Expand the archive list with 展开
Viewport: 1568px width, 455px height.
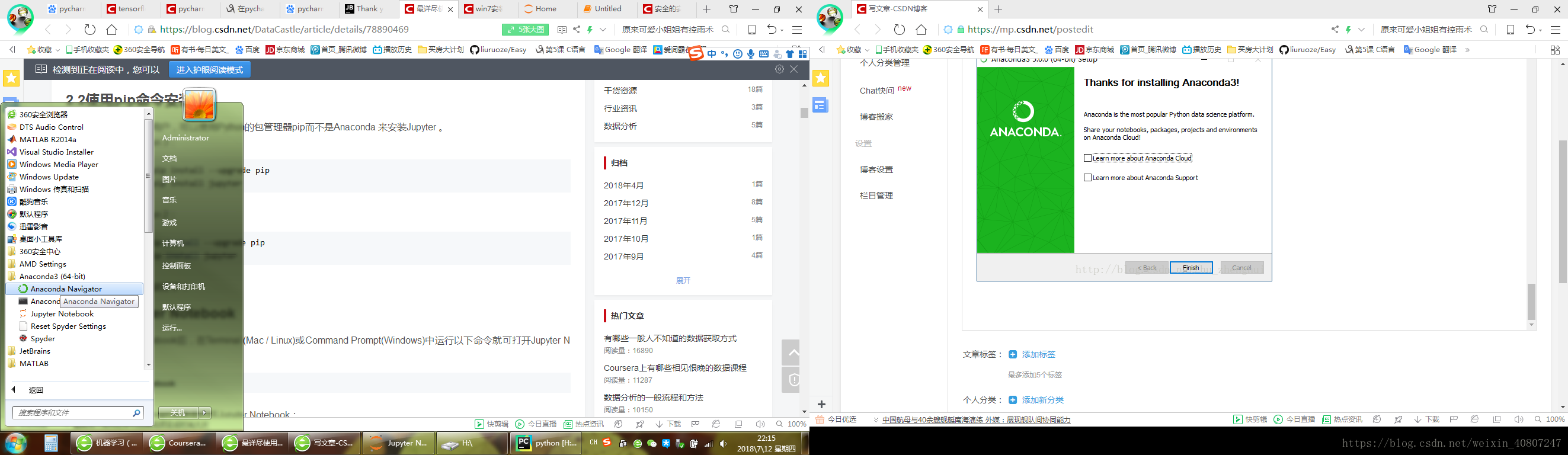pos(683,280)
